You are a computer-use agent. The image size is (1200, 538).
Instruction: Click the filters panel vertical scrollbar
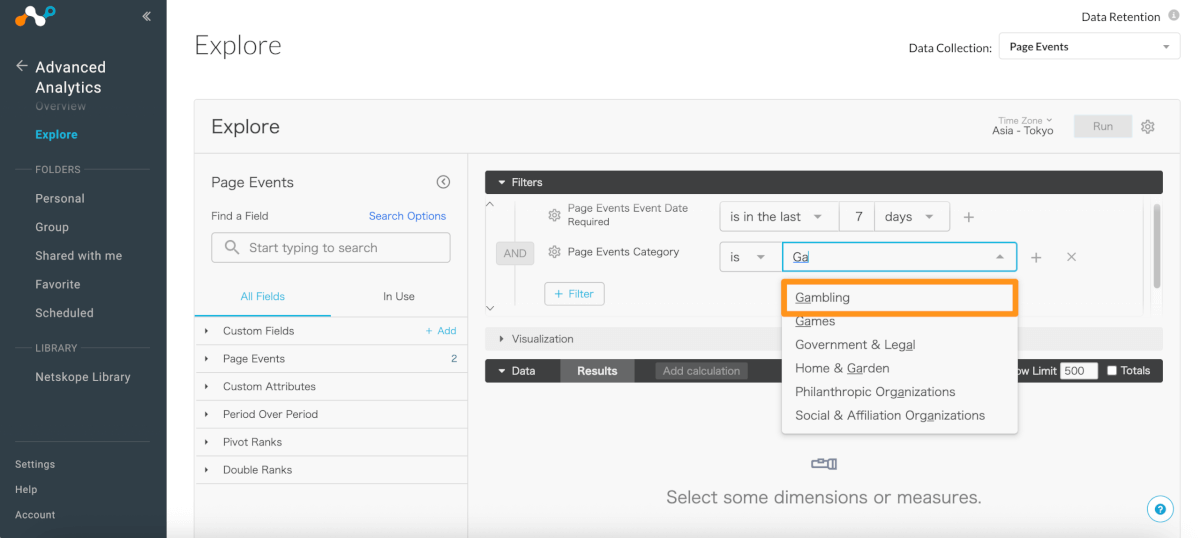pos(1157,245)
